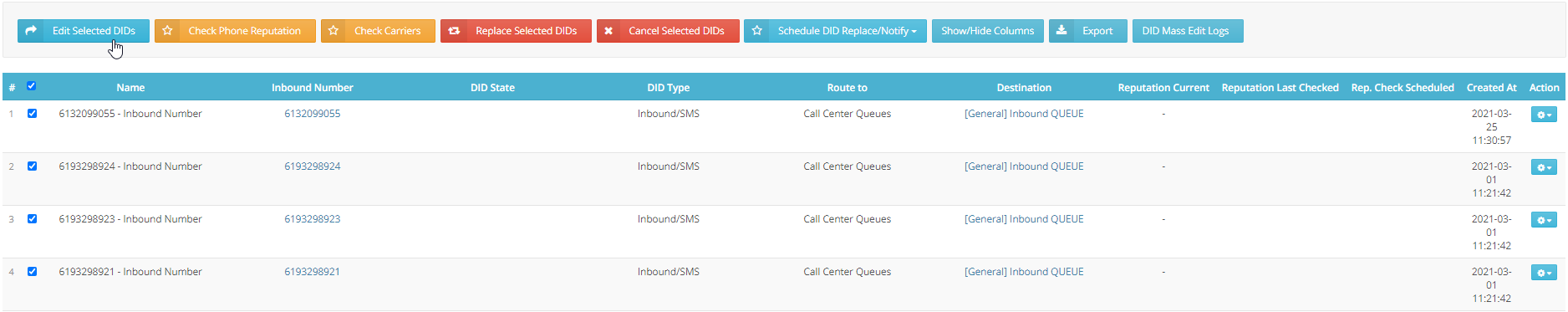Open gear action menu for 6193298924
Viewport: 1568px width, 312px height.
(1544, 167)
